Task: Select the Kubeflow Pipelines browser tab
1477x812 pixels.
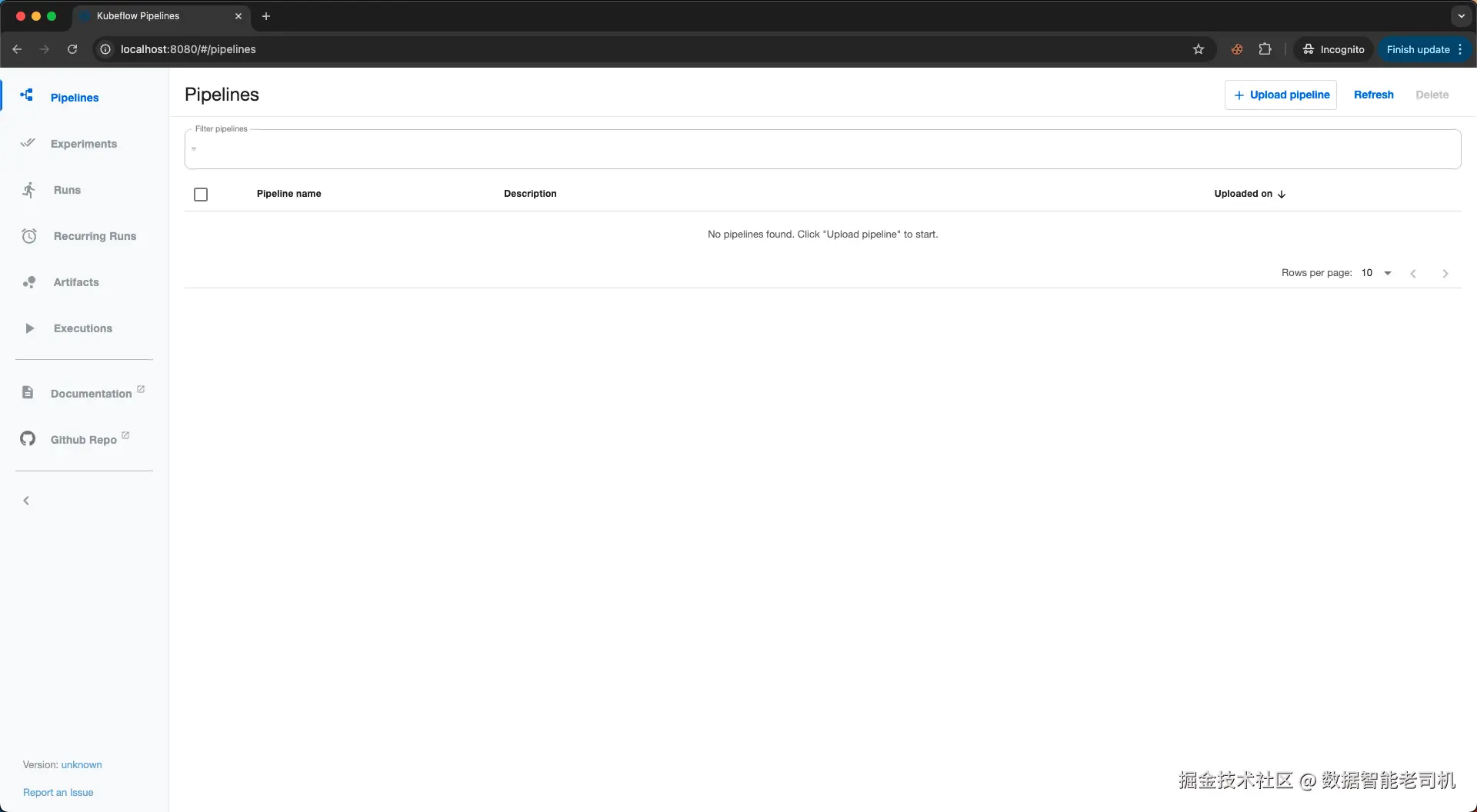Action: (x=160, y=16)
